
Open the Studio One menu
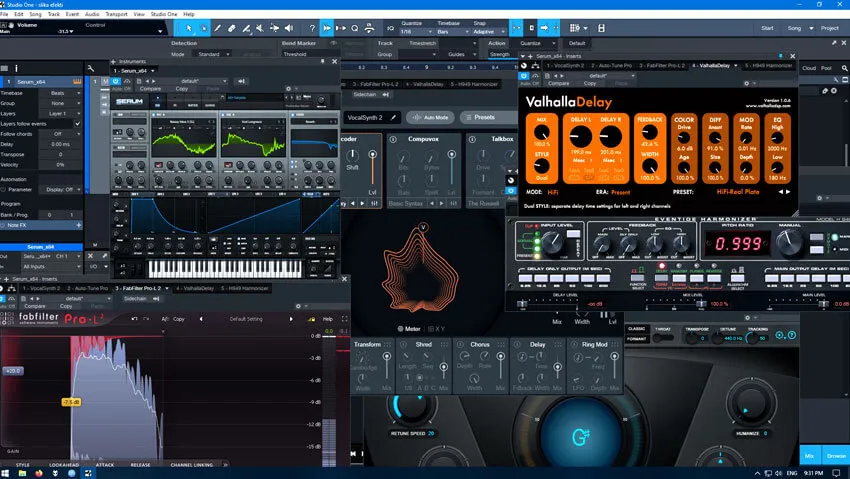pyautogui.click(x=164, y=14)
